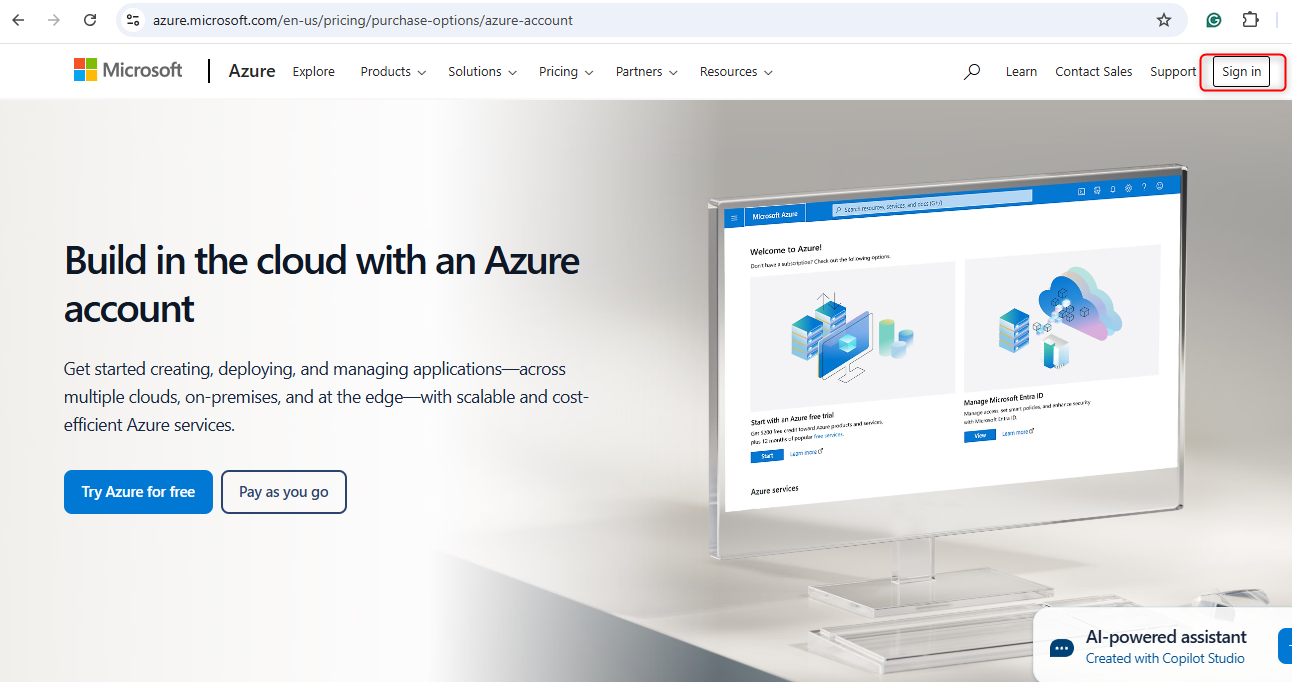
Task: Open the Grammarly extension icon
Action: click(x=1214, y=20)
